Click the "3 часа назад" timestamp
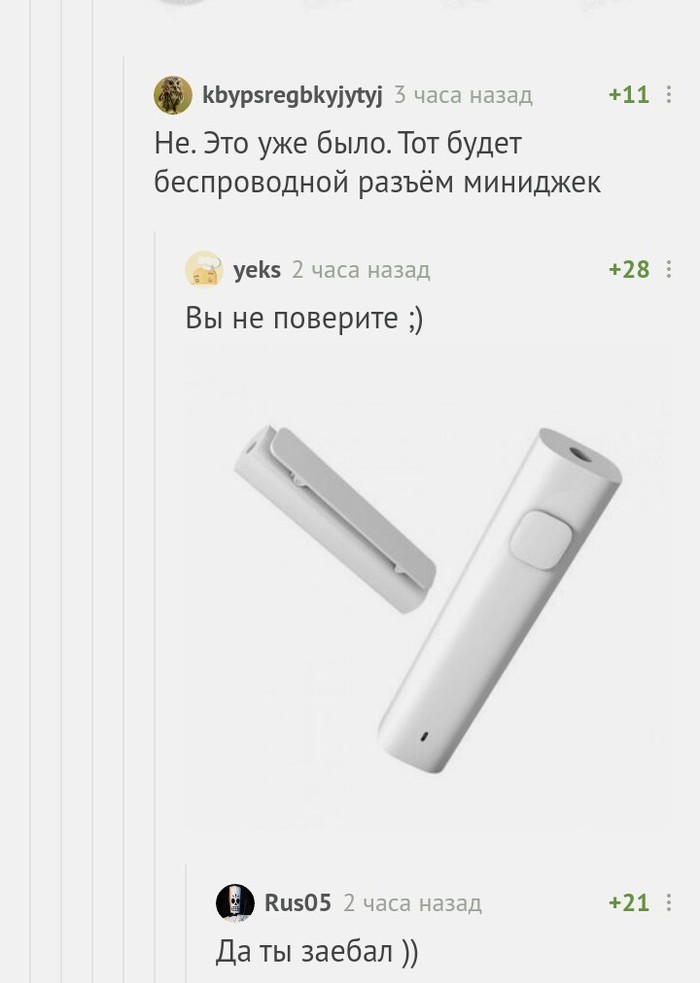This screenshot has height=983, width=700. point(463,95)
